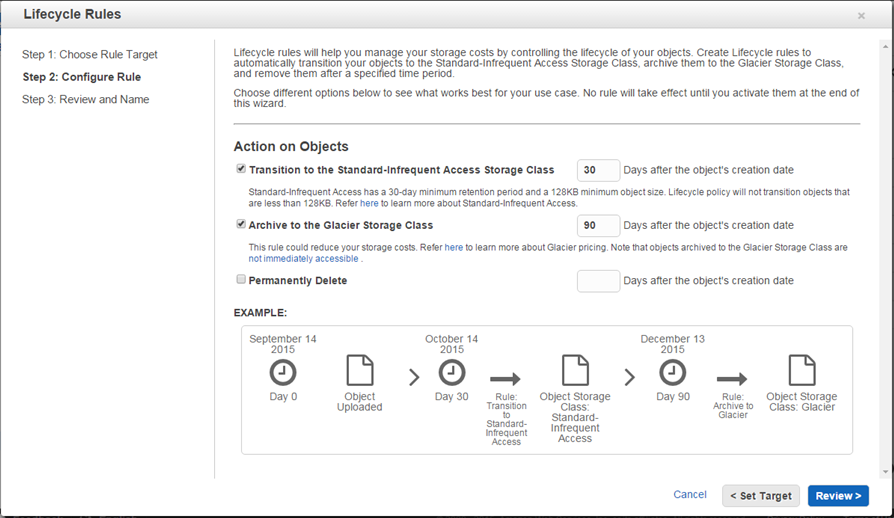Click the Cancel link

tap(690, 495)
